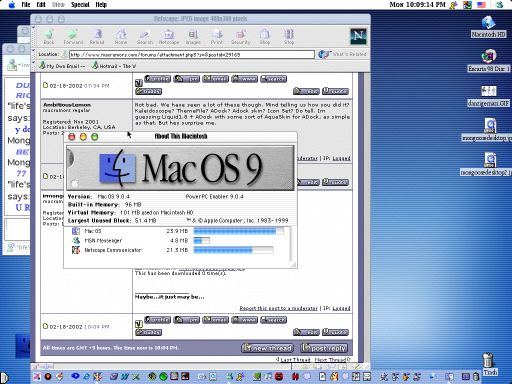Screen dimensions: 512x384
Task: Go back with Netscape's Back button
Action: pos(49,36)
